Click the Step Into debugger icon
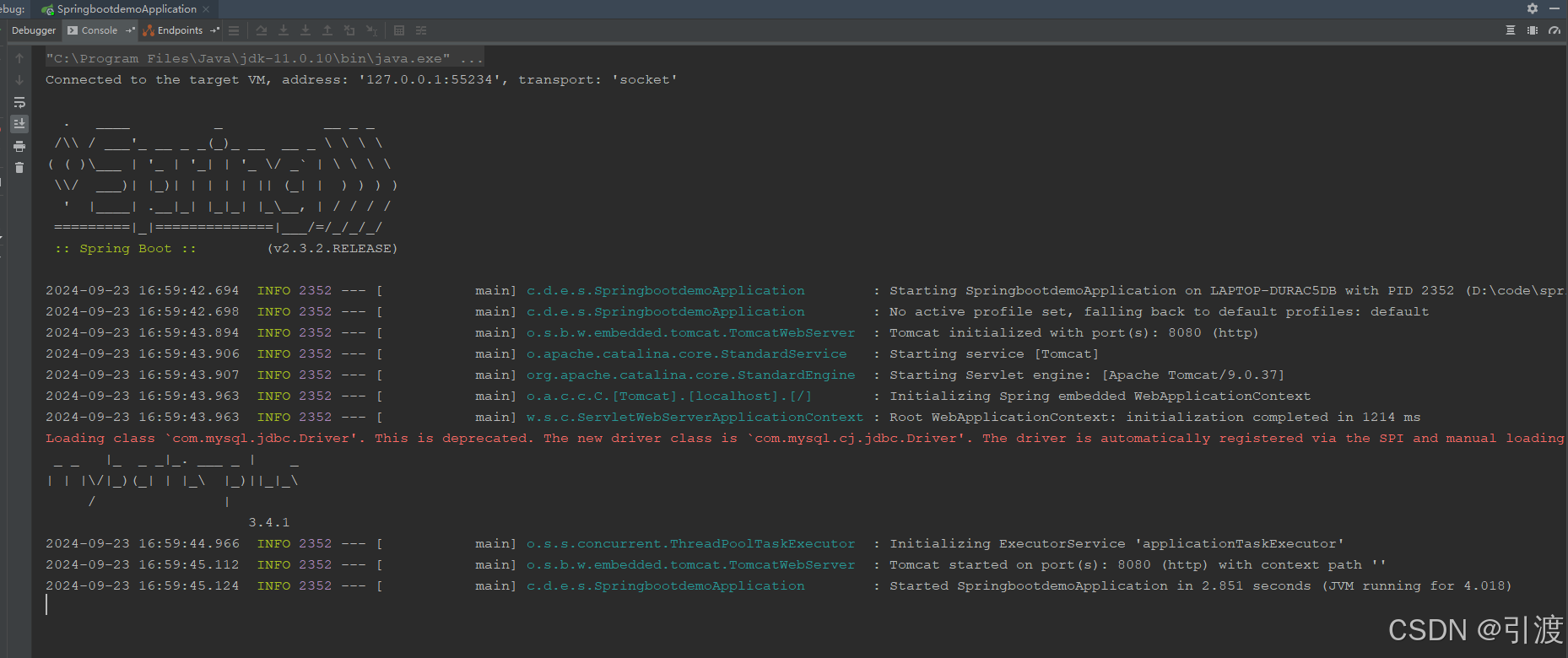 [284, 30]
